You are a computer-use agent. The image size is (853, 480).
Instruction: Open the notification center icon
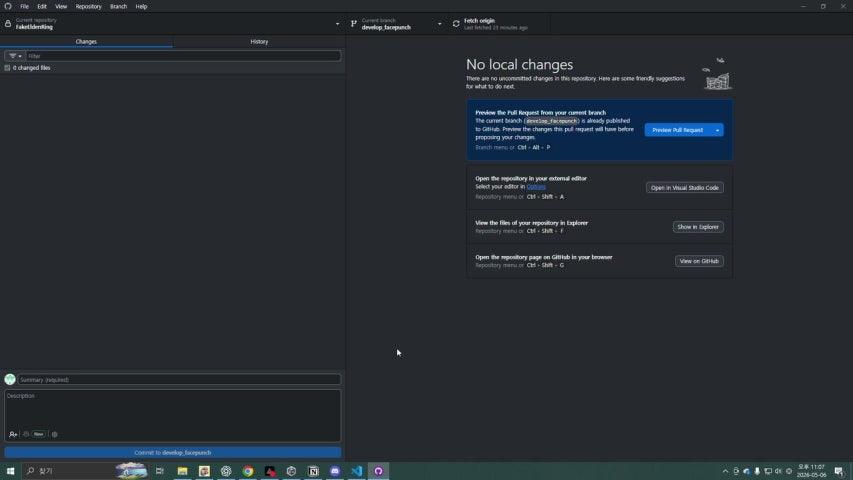pyautogui.click(x=839, y=471)
